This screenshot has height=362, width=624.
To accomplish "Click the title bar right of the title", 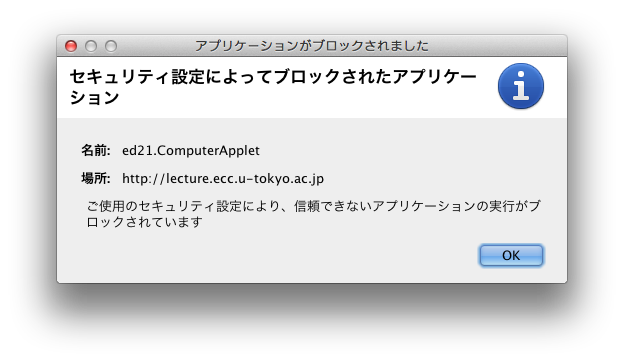I will [497, 46].
